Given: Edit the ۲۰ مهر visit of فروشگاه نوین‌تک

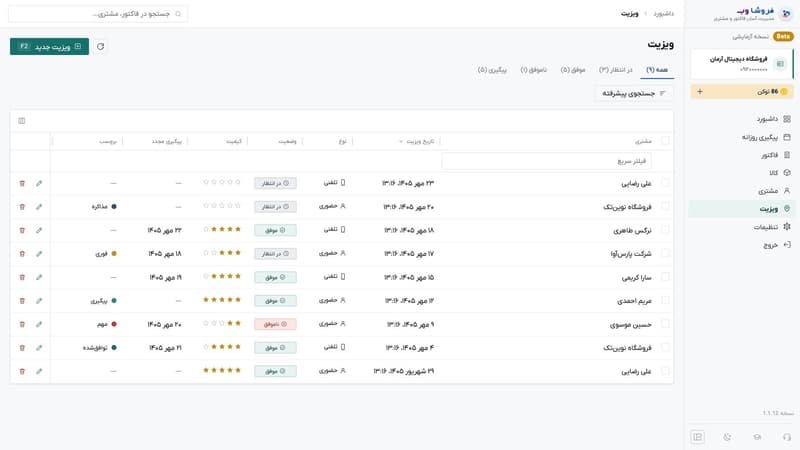Looking at the screenshot, I should click(39, 207).
